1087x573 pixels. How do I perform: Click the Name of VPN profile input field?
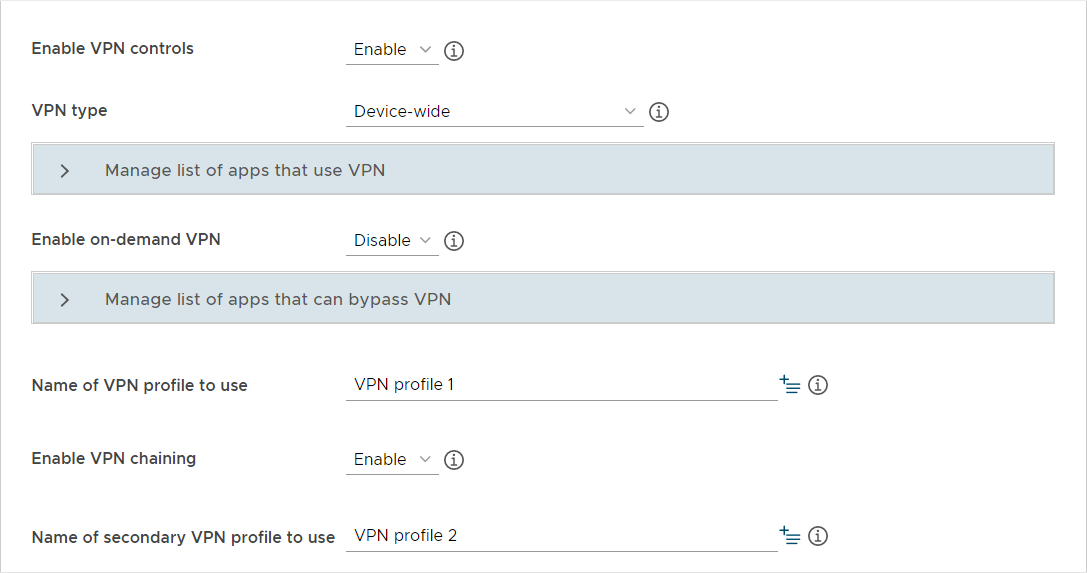(560, 385)
